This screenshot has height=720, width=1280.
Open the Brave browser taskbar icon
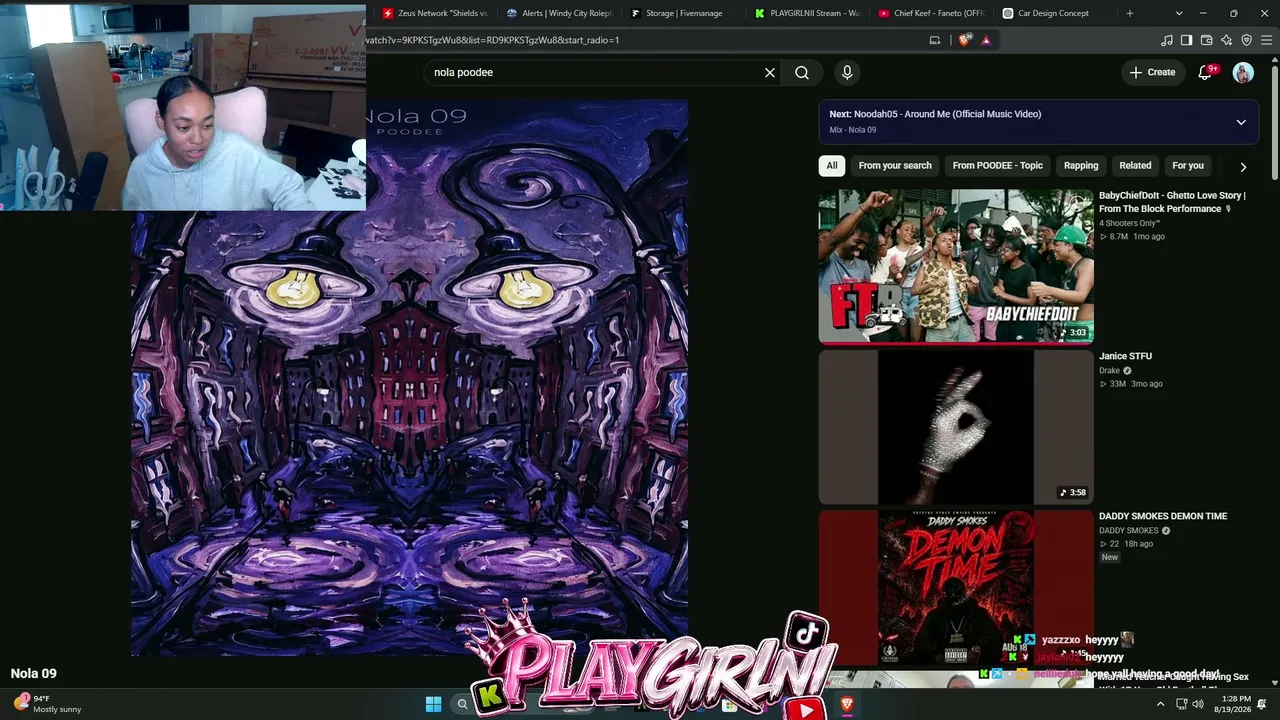[847, 704]
